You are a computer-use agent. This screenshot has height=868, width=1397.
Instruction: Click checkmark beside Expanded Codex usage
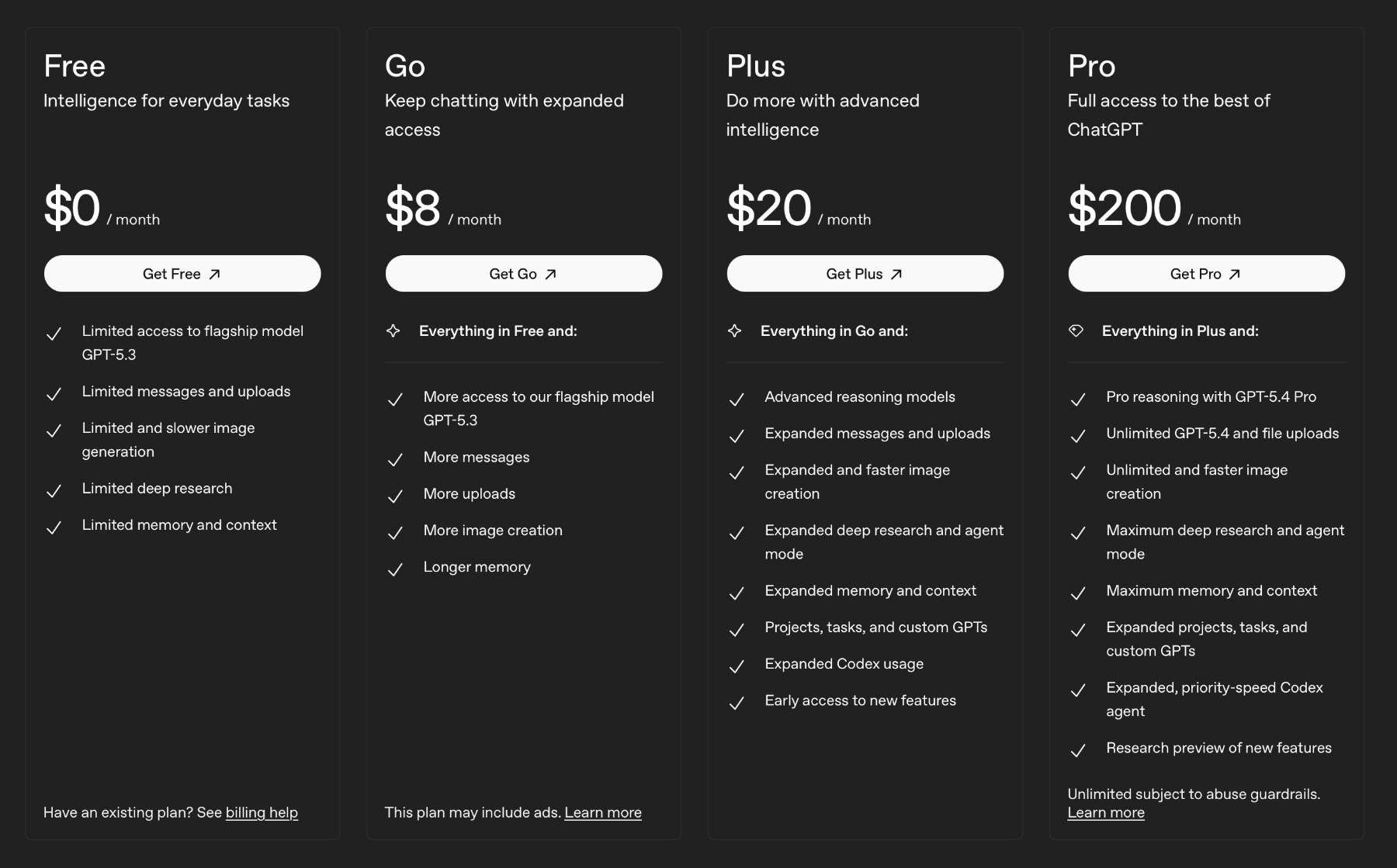[737, 666]
